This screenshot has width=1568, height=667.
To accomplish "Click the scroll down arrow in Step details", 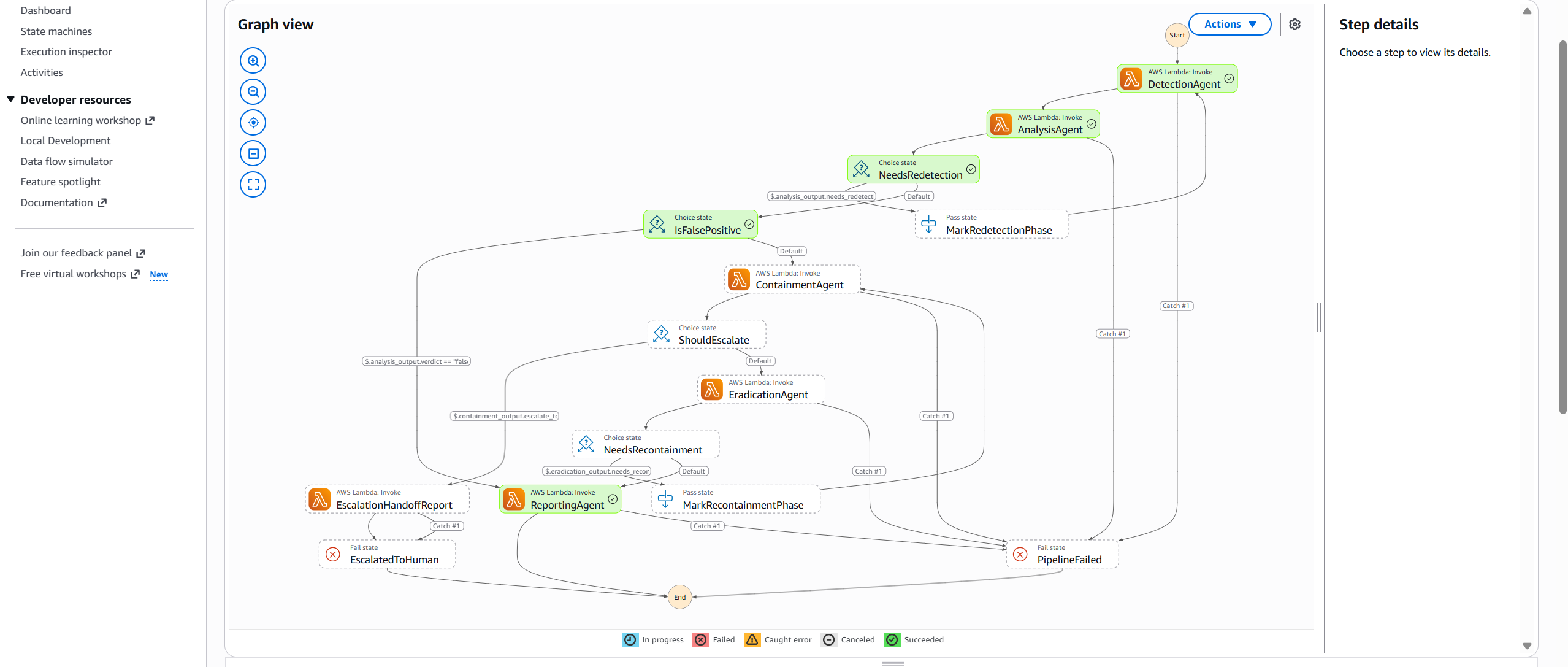I will (x=1526, y=646).
